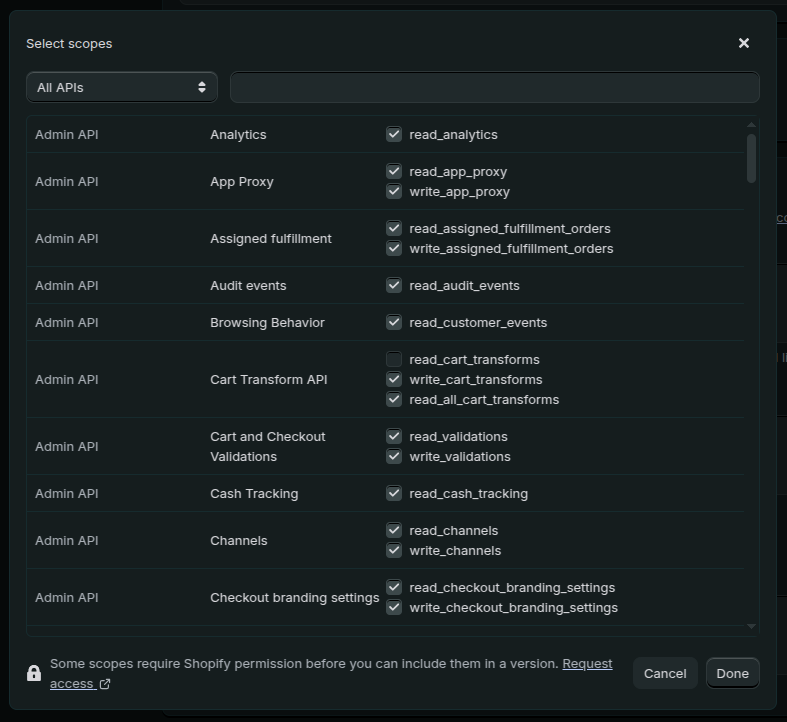787x722 pixels.
Task: Disable read_cash_tracking scope
Action: 394,493
